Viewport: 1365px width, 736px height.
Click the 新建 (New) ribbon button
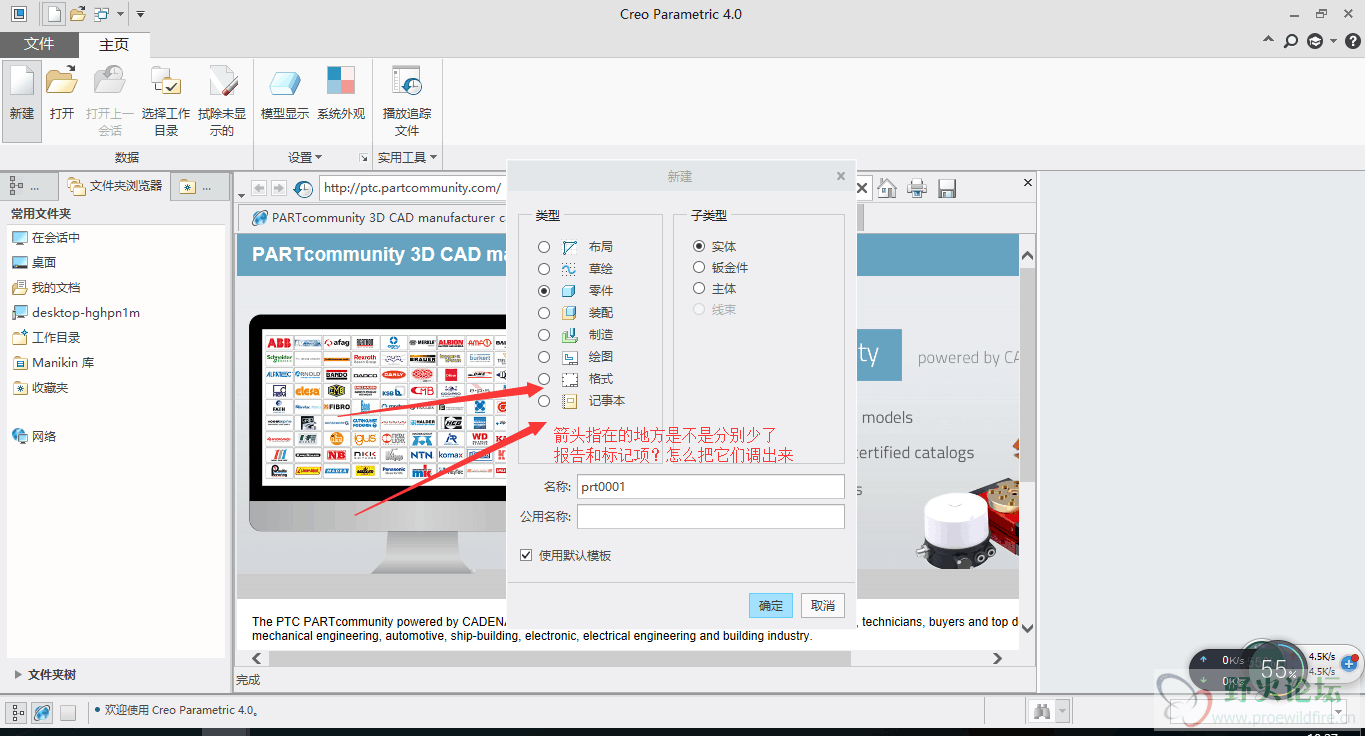pos(22,100)
